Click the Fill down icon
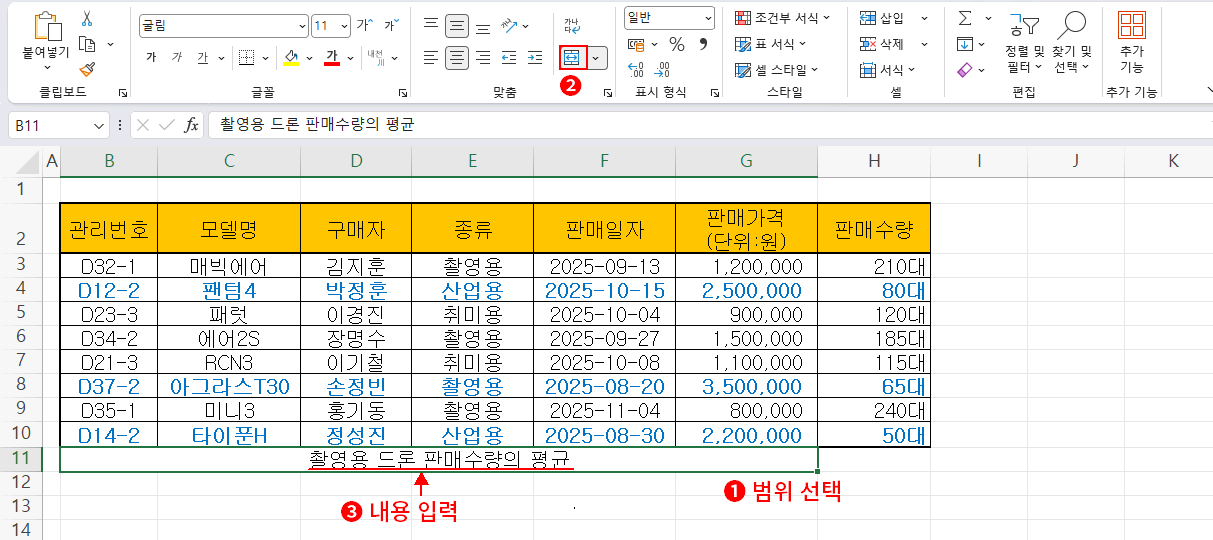1213x540 pixels. tap(965, 44)
